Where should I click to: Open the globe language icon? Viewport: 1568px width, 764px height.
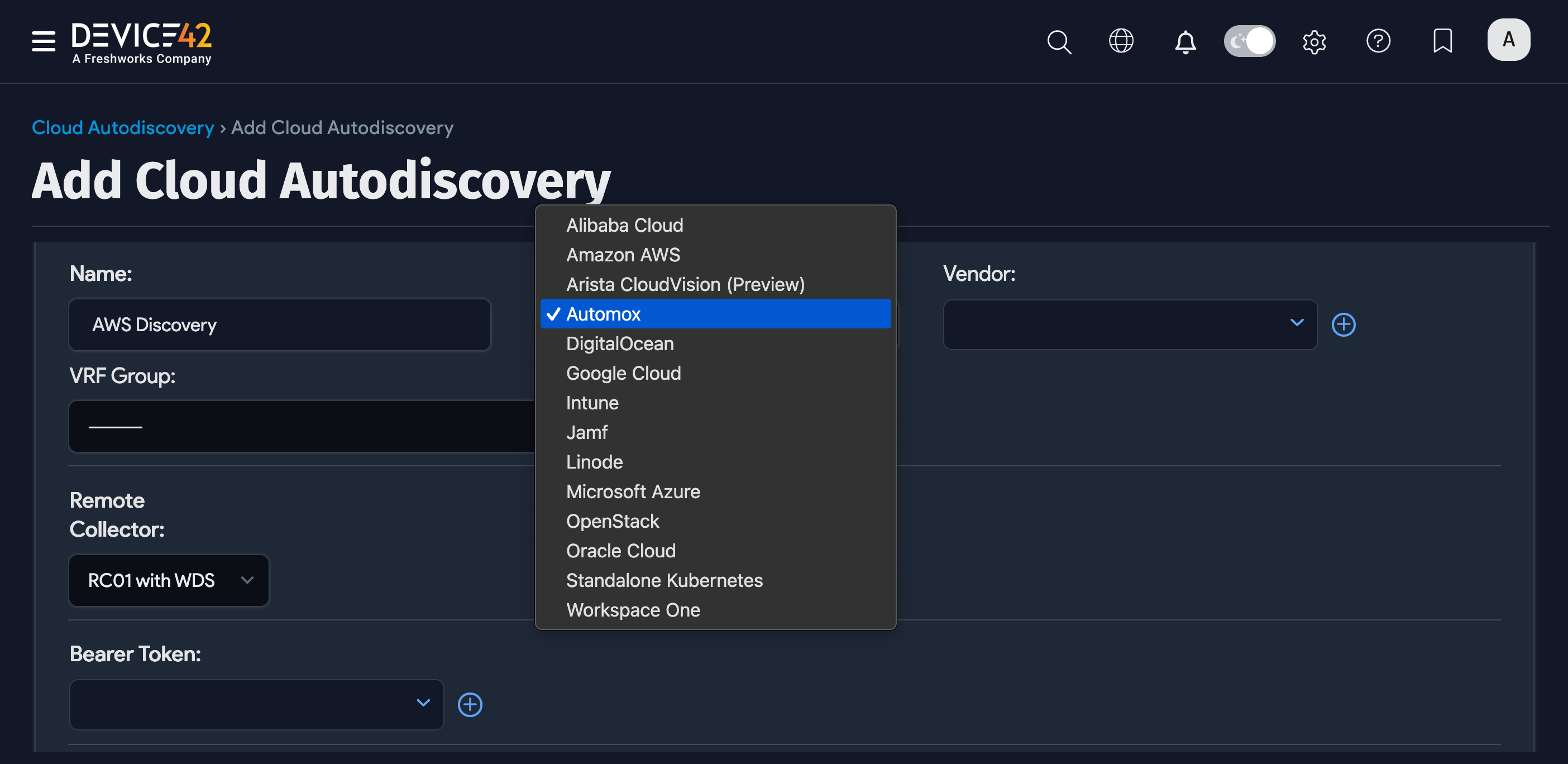1121,41
